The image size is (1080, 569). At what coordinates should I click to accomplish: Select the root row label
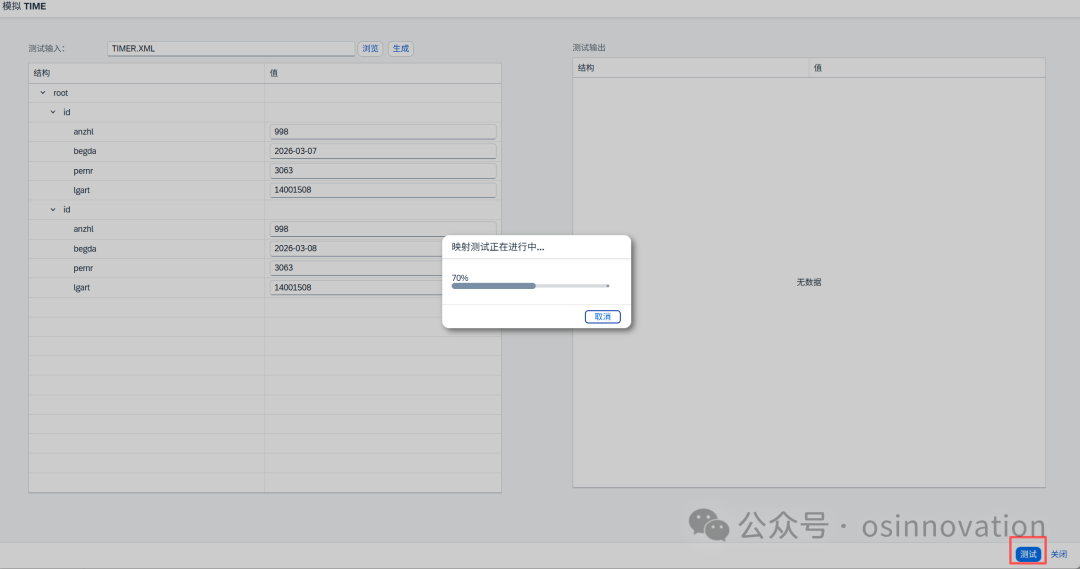click(61, 93)
